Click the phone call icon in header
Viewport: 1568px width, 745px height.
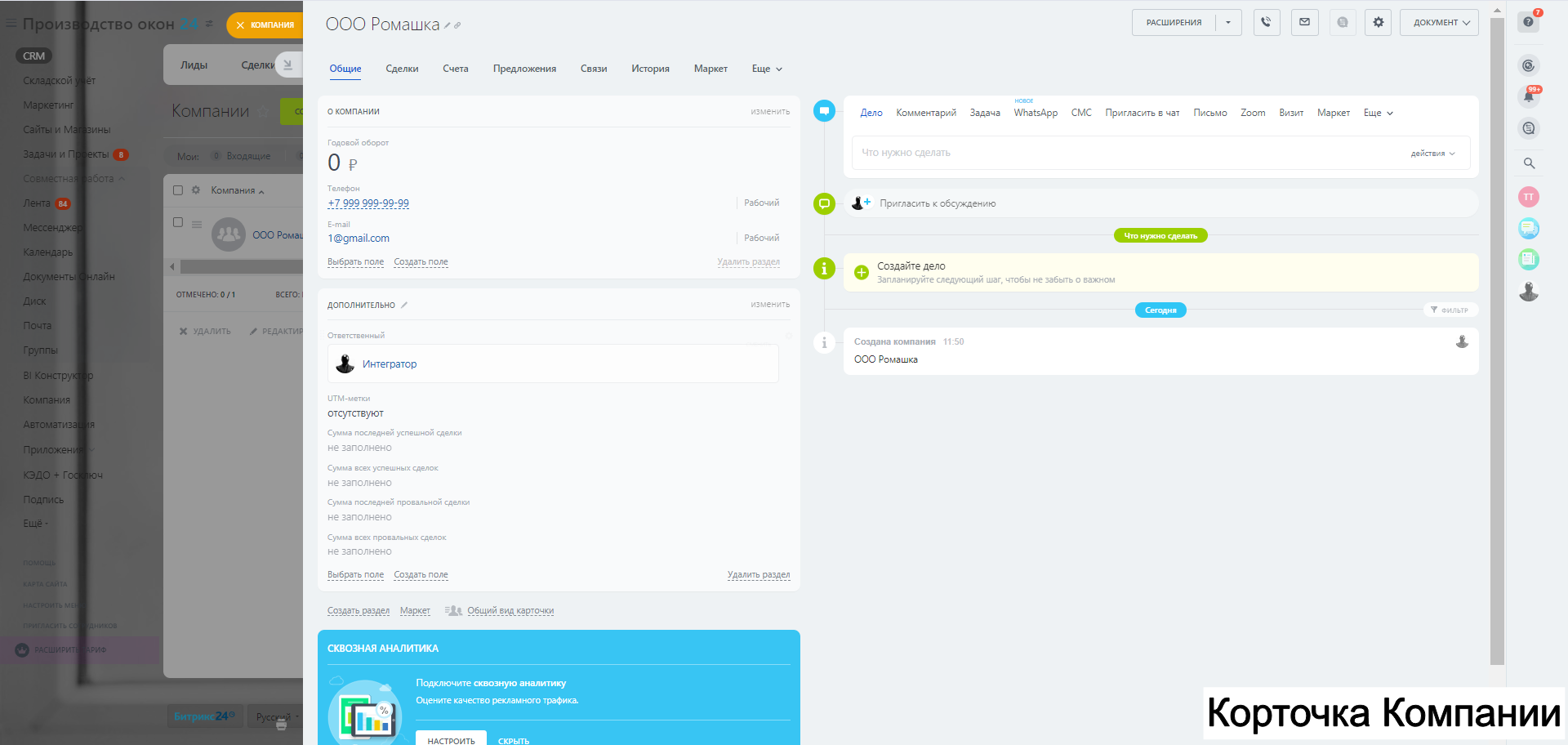pyautogui.click(x=1266, y=23)
